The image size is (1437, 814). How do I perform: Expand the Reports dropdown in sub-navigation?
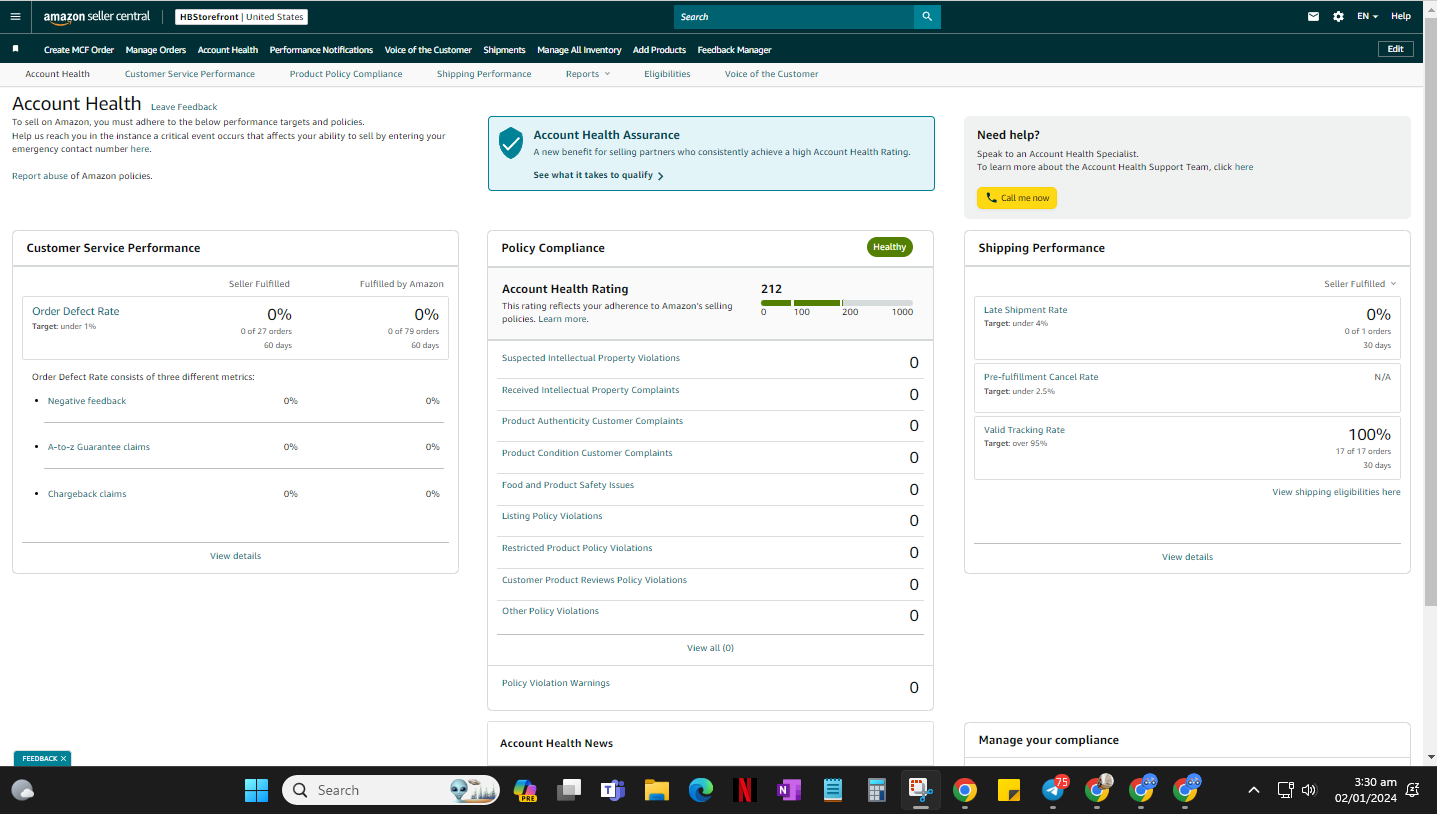pyautogui.click(x=587, y=74)
